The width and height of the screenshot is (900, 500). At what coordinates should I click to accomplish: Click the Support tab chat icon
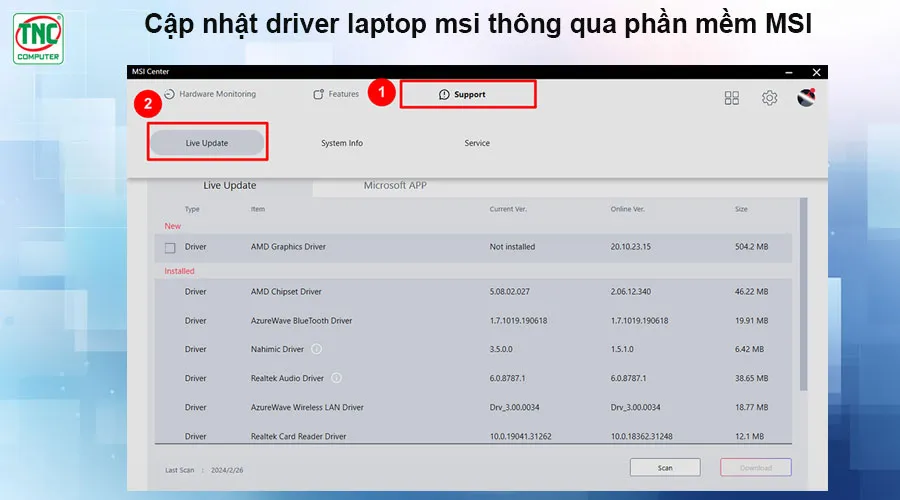[444, 95]
